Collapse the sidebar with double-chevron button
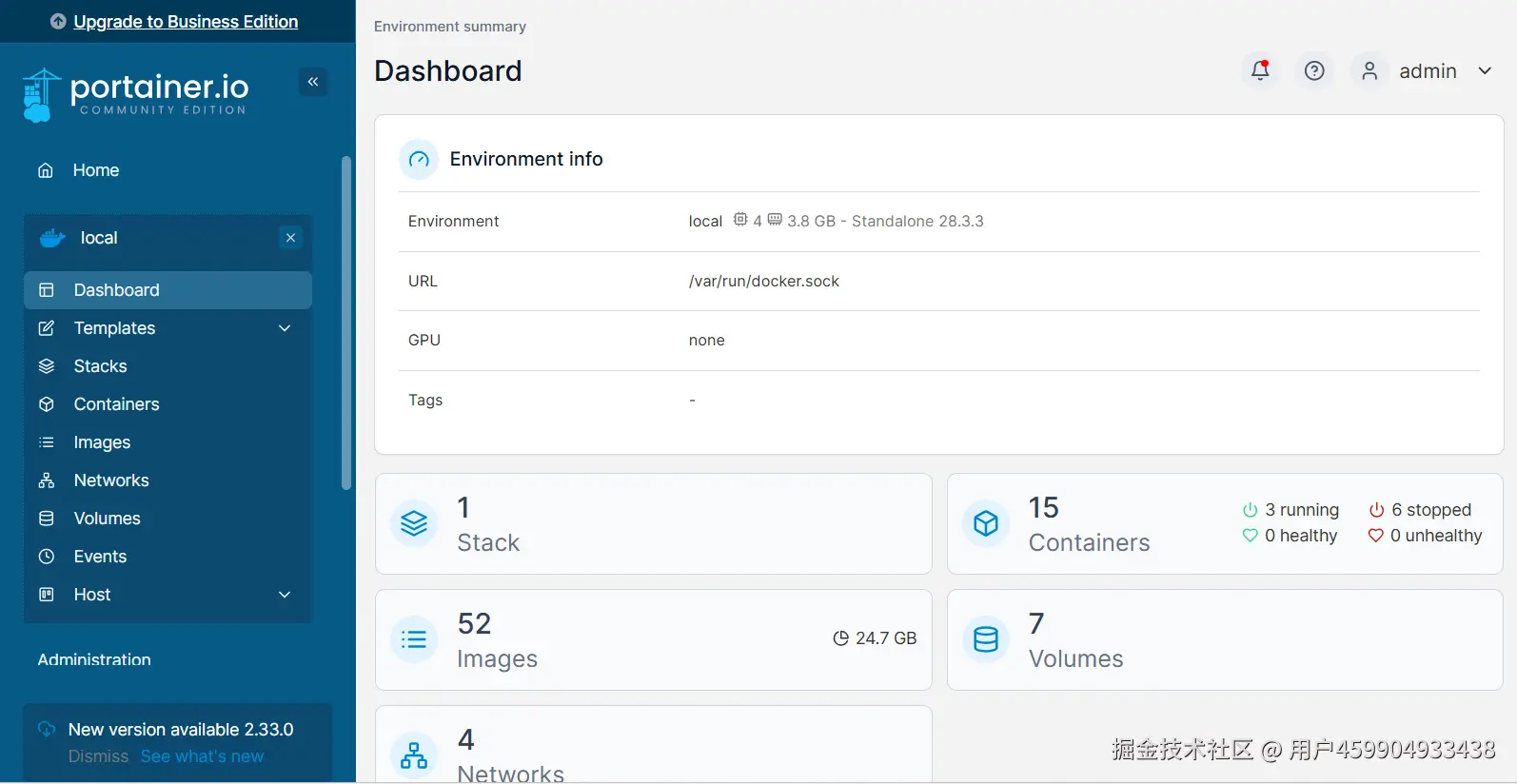 [x=313, y=82]
